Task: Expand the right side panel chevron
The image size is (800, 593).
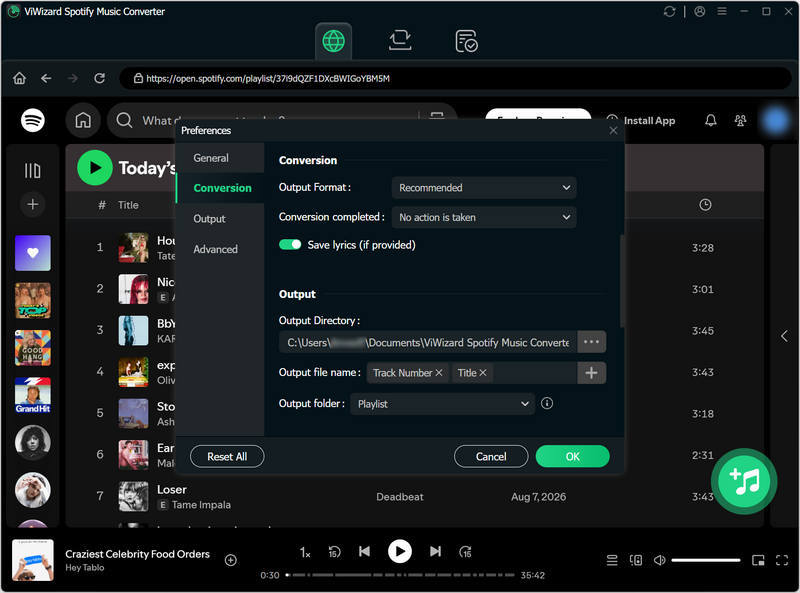Action: tap(784, 336)
